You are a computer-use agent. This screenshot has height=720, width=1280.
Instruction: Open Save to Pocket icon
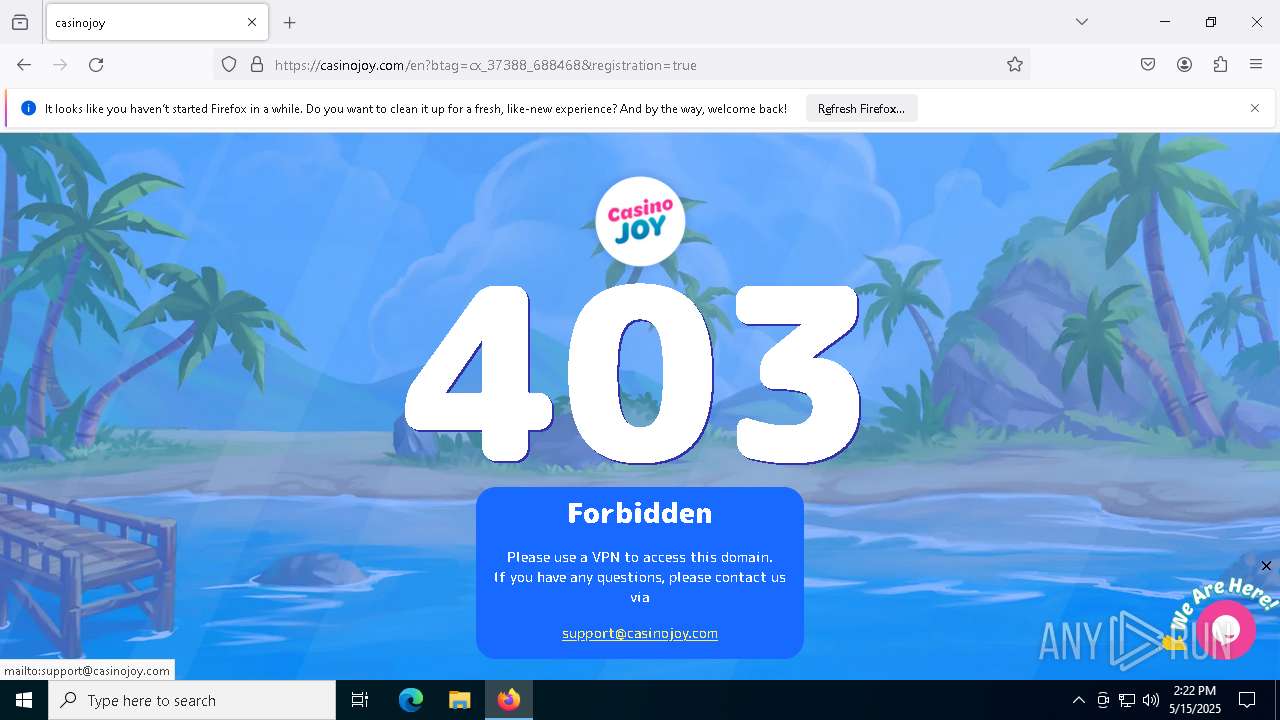click(x=1148, y=65)
